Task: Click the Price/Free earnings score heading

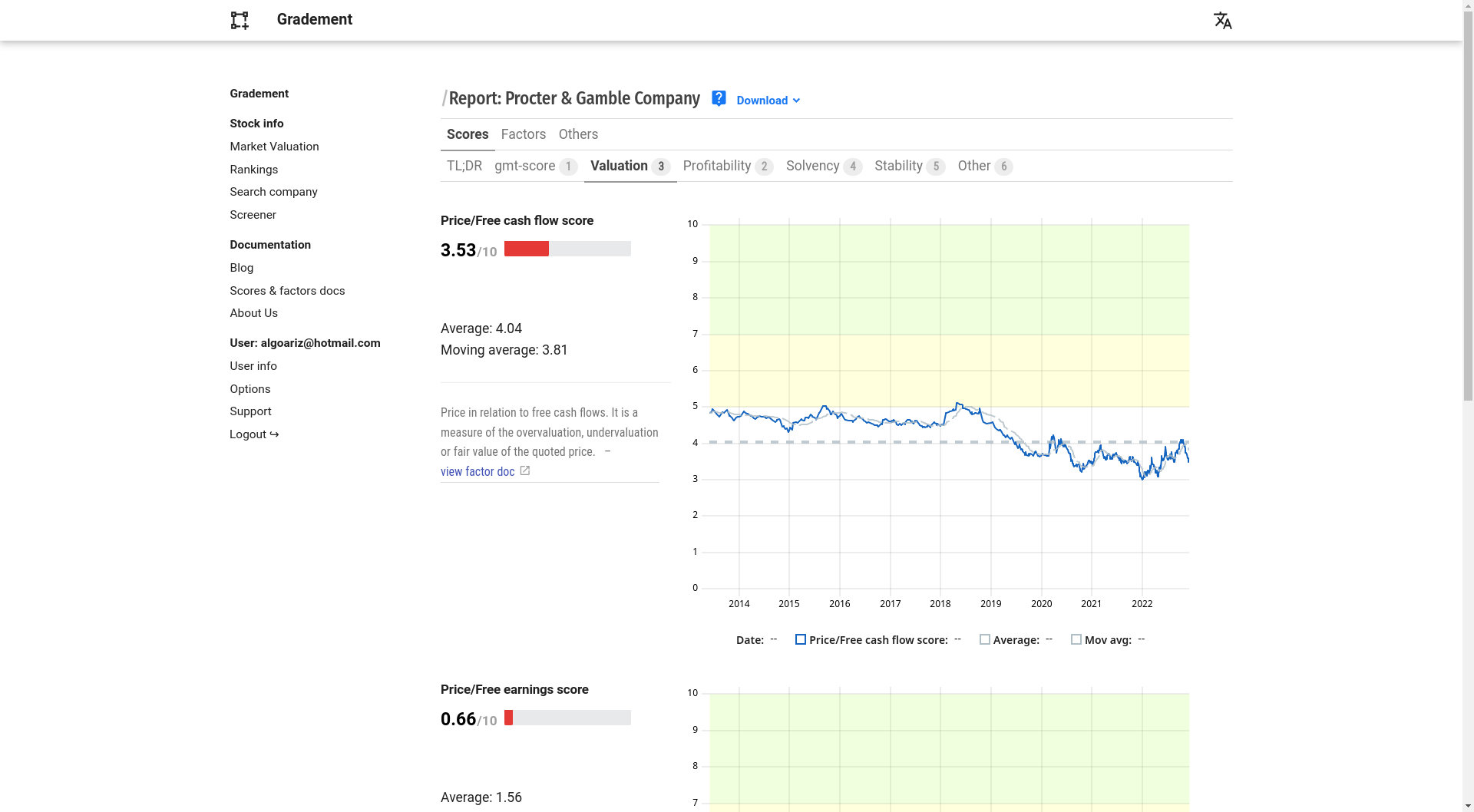Action: pos(514,690)
